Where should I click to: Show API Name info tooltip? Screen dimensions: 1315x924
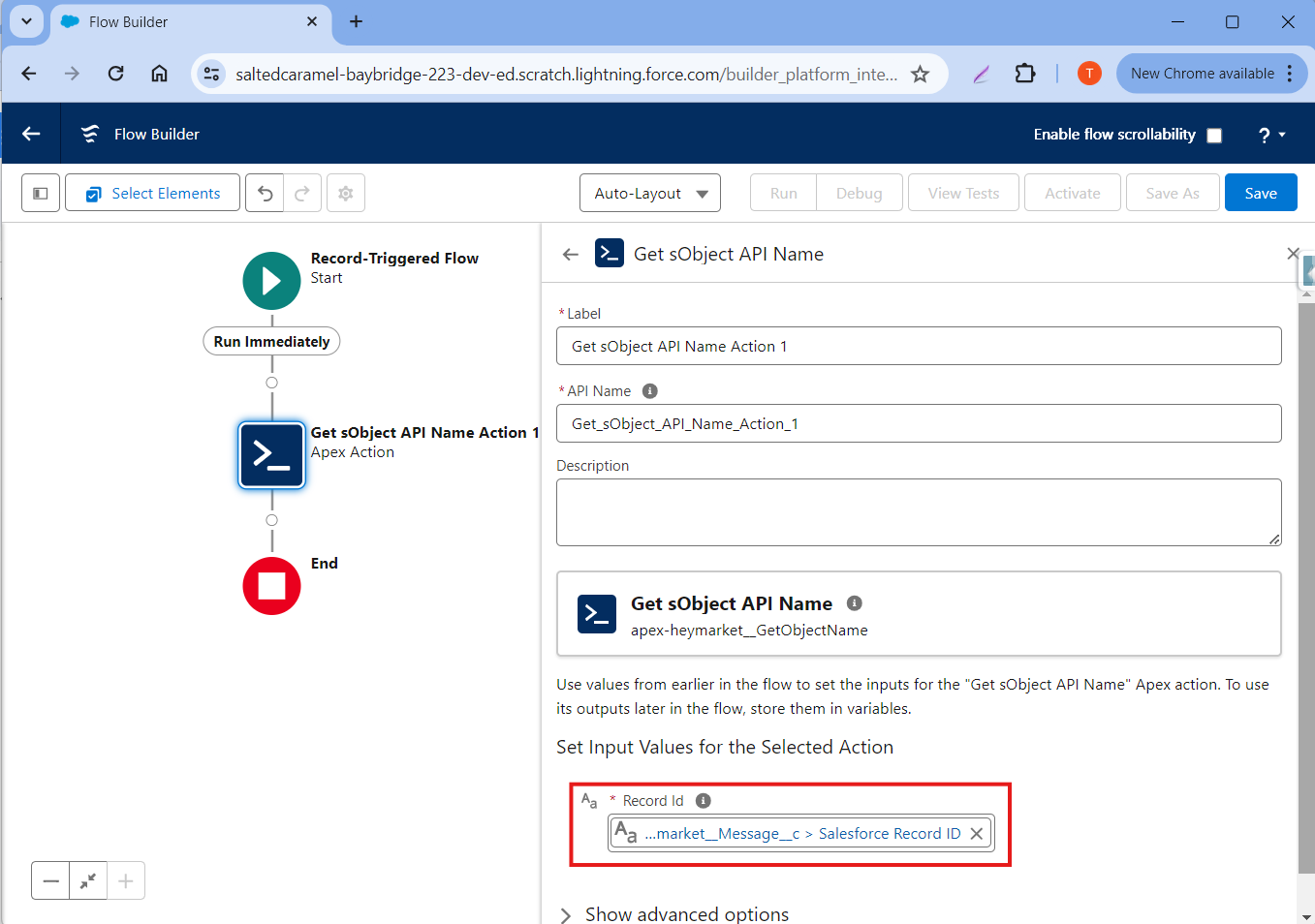tap(650, 391)
